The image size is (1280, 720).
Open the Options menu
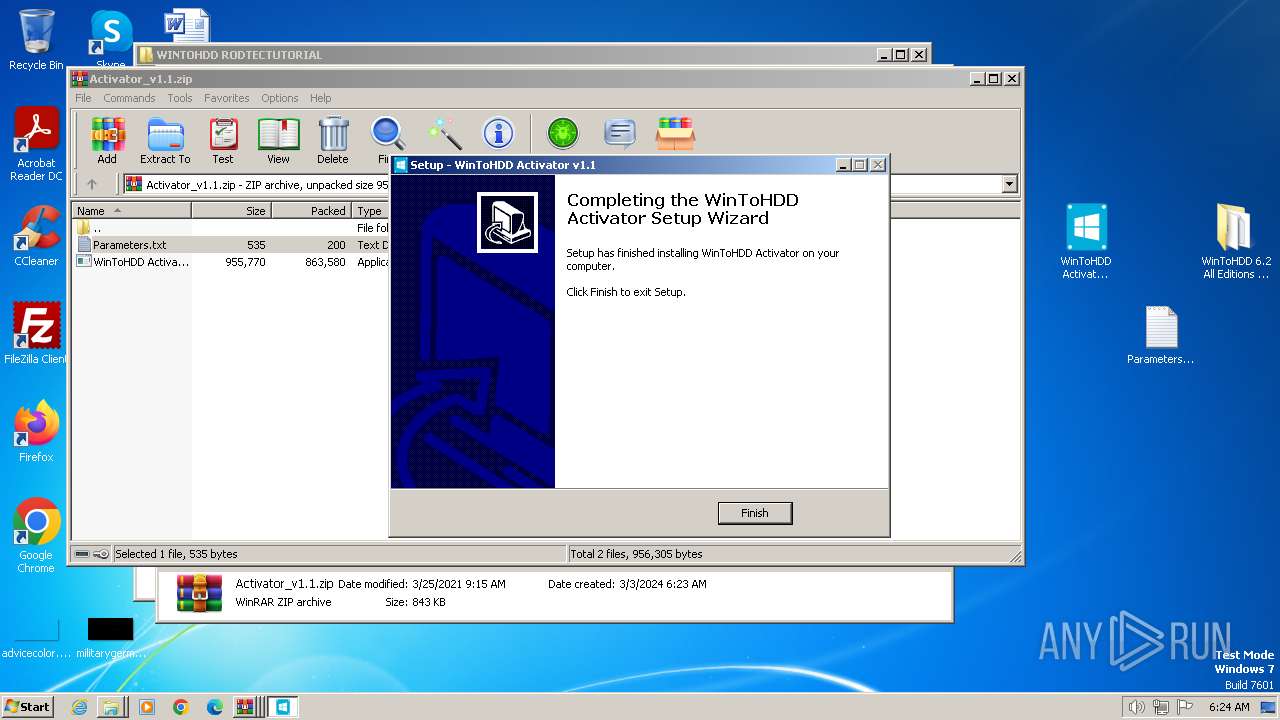coord(280,98)
